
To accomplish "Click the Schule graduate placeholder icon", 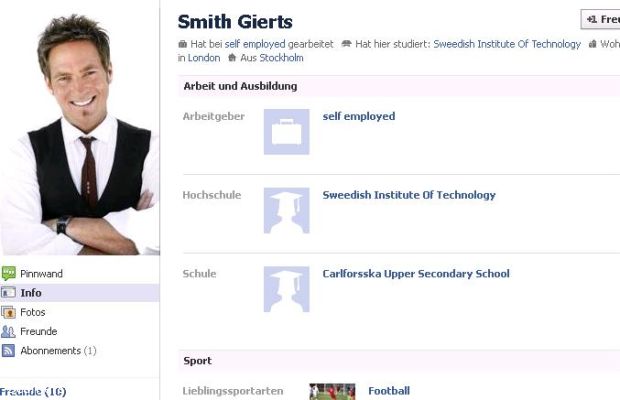I will [286, 289].
